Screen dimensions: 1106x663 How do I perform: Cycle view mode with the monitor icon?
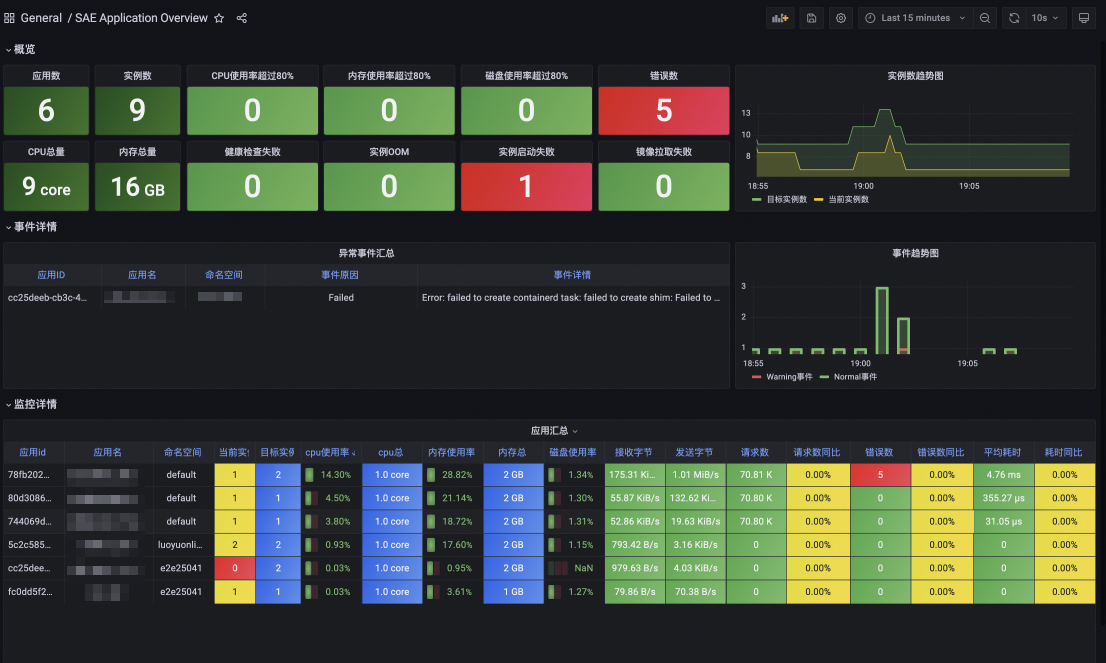pyautogui.click(x=1084, y=18)
